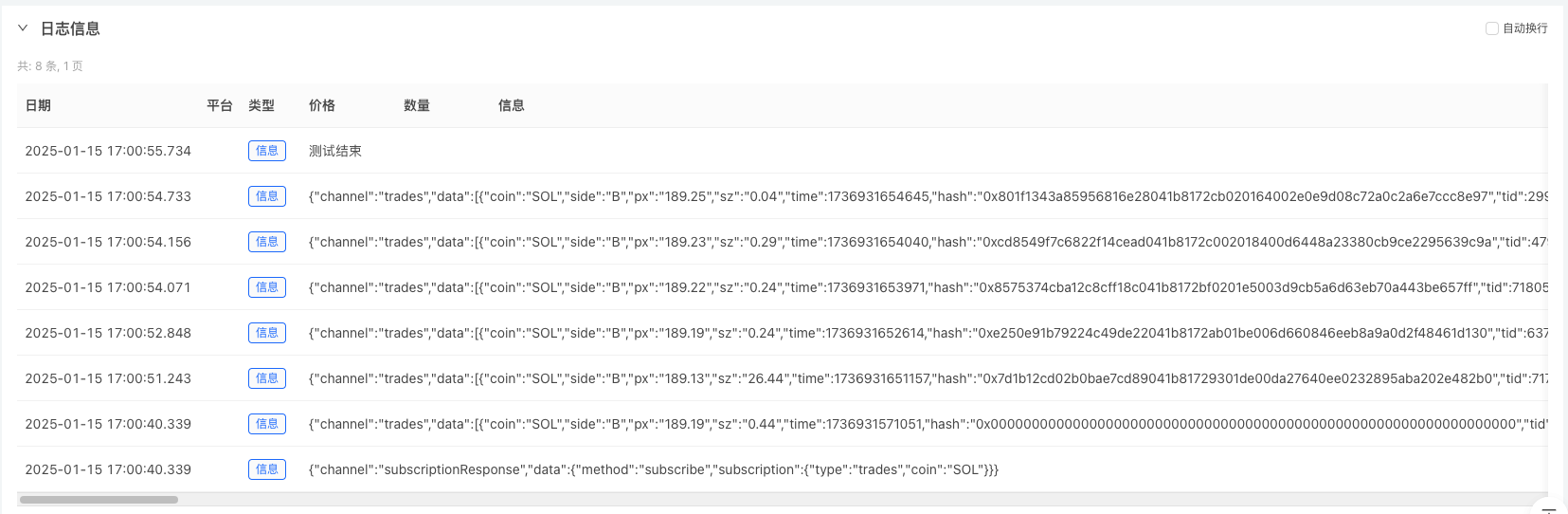Click 信息 tag on 17:00:51.243 row
The height and width of the screenshot is (514, 1568).
click(267, 378)
